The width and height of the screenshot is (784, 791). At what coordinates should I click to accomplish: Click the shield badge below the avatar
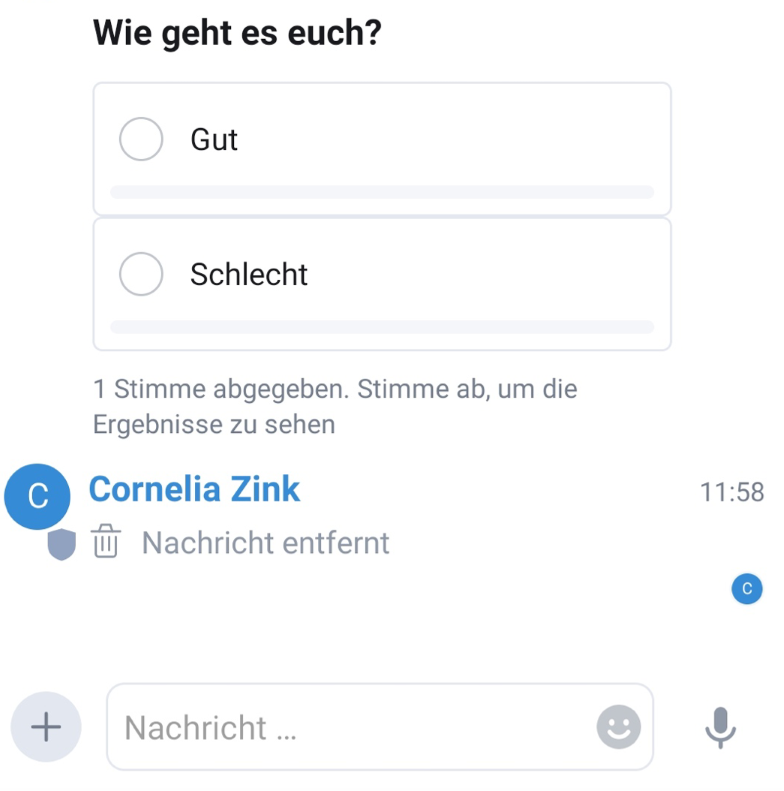click(62, 545)
